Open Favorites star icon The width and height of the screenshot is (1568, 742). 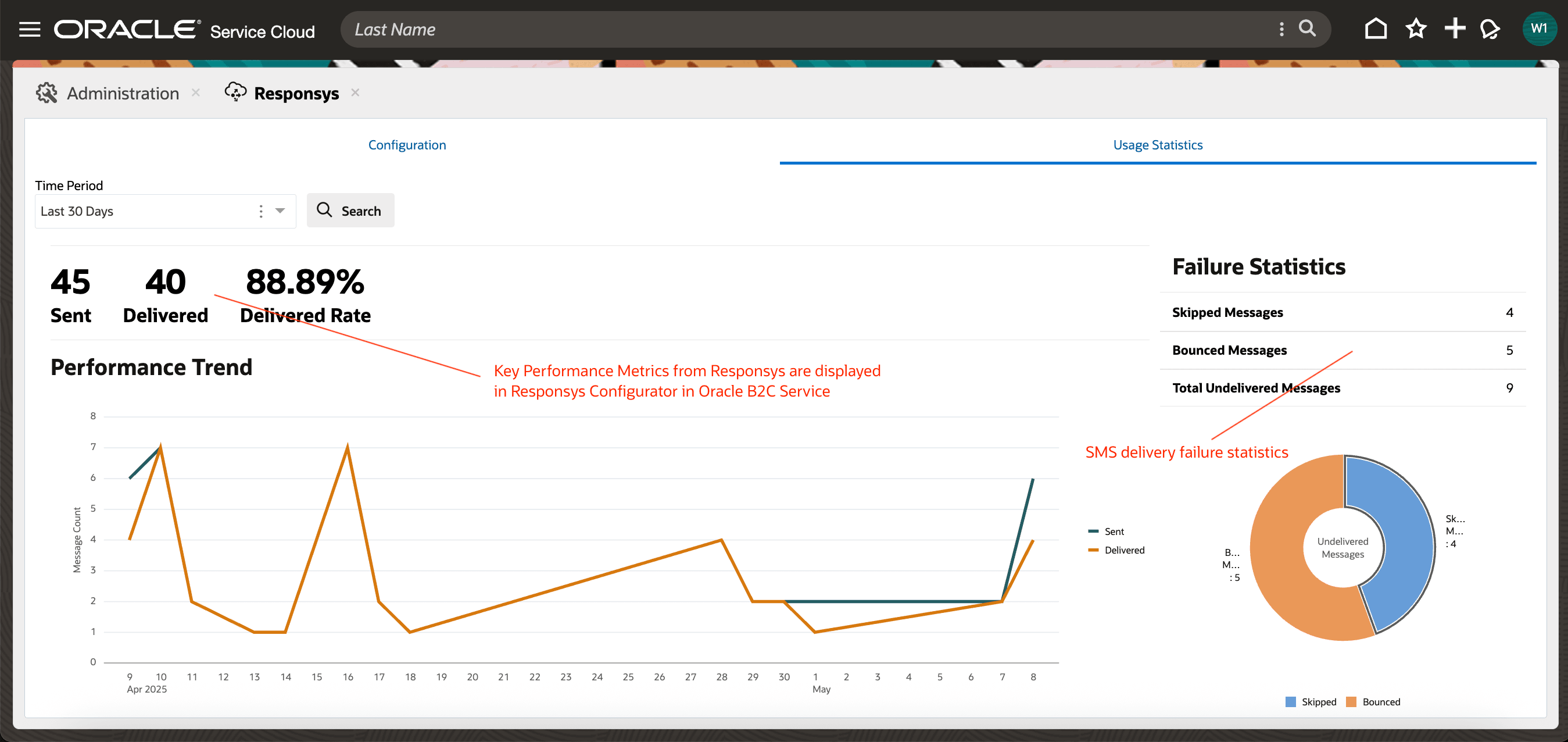[x=1416, y=28]
